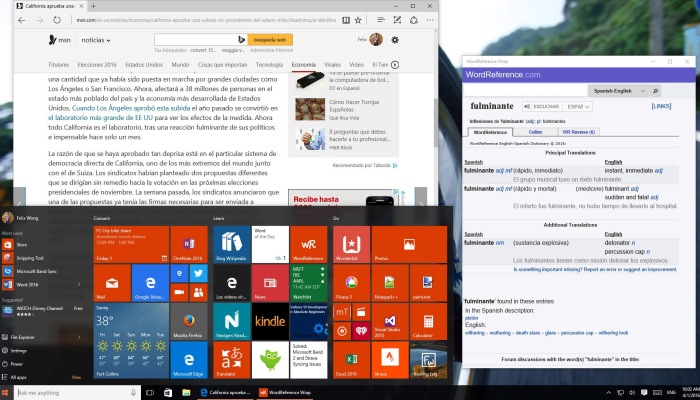Viewport: 700px width, 400px height.
Task: Open All apps in Start menu
Action: point(19,377)
